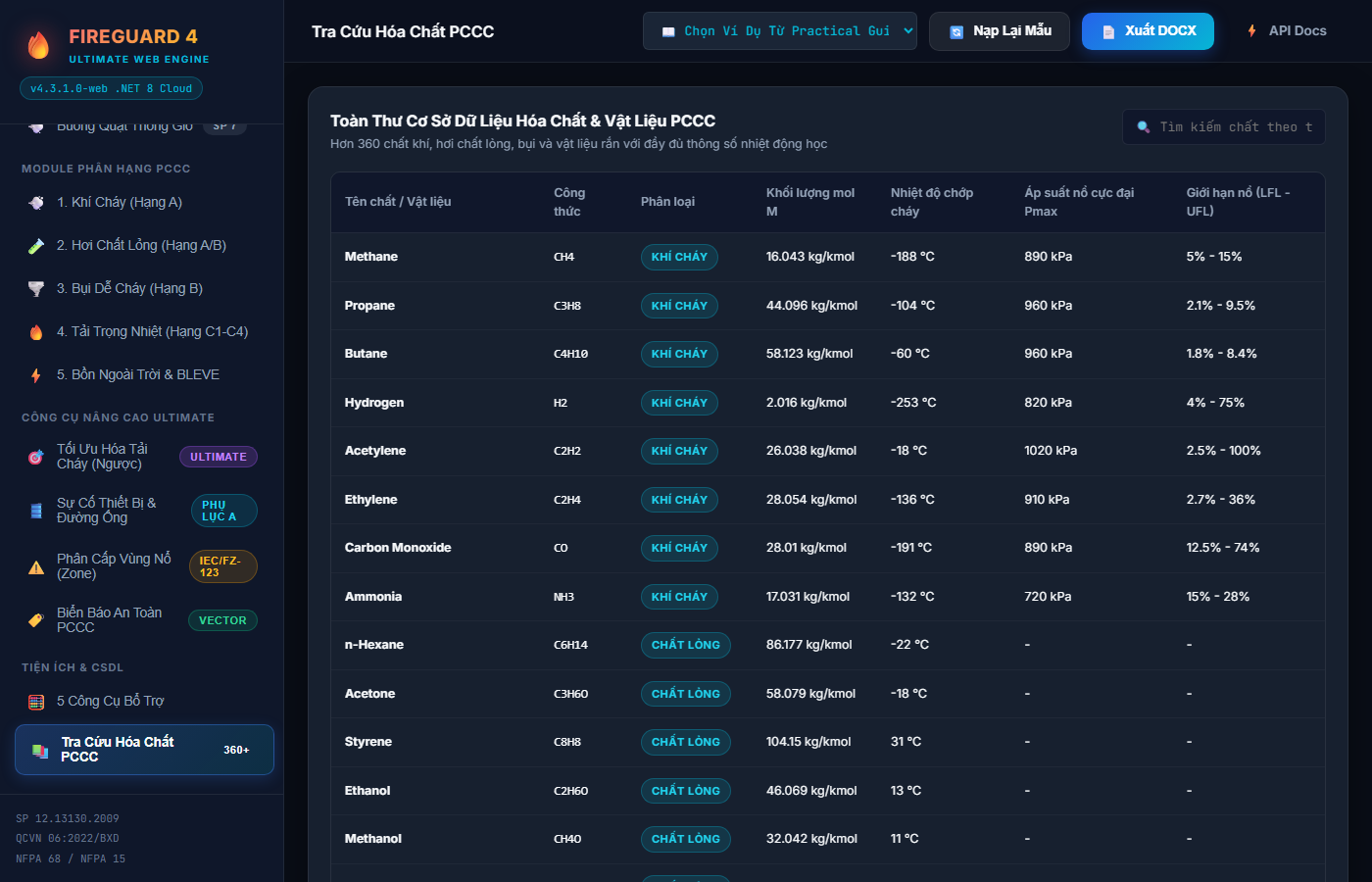The height and width of the screenshot is (882, 1372).
Task: Go to Bụi Dễ Cháy (Hạng B)
Action: [142, 289]
